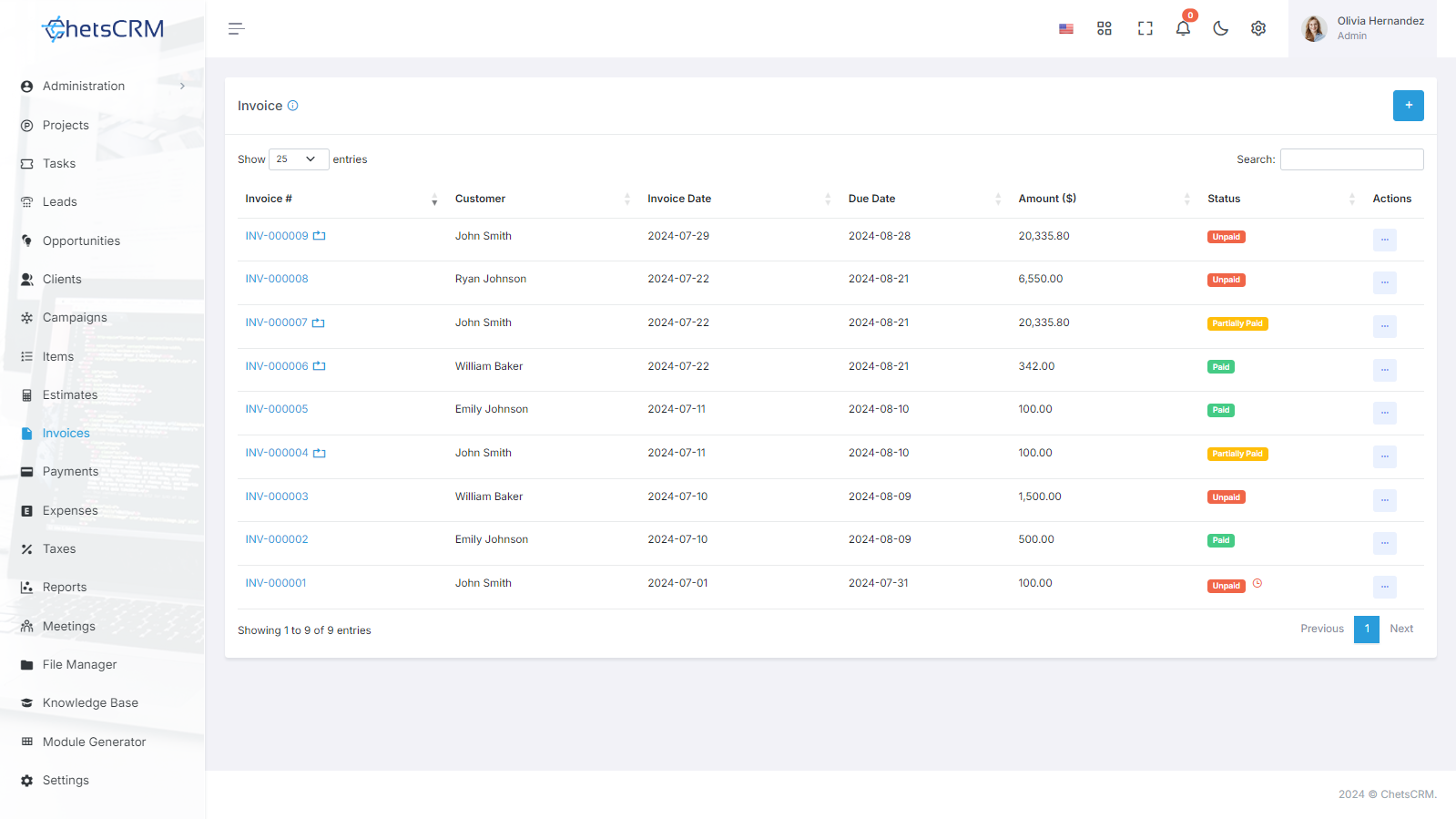Open actions menu for INV-000003
The width and height of the screenshot is (1456, 819).
(1385, 500)
